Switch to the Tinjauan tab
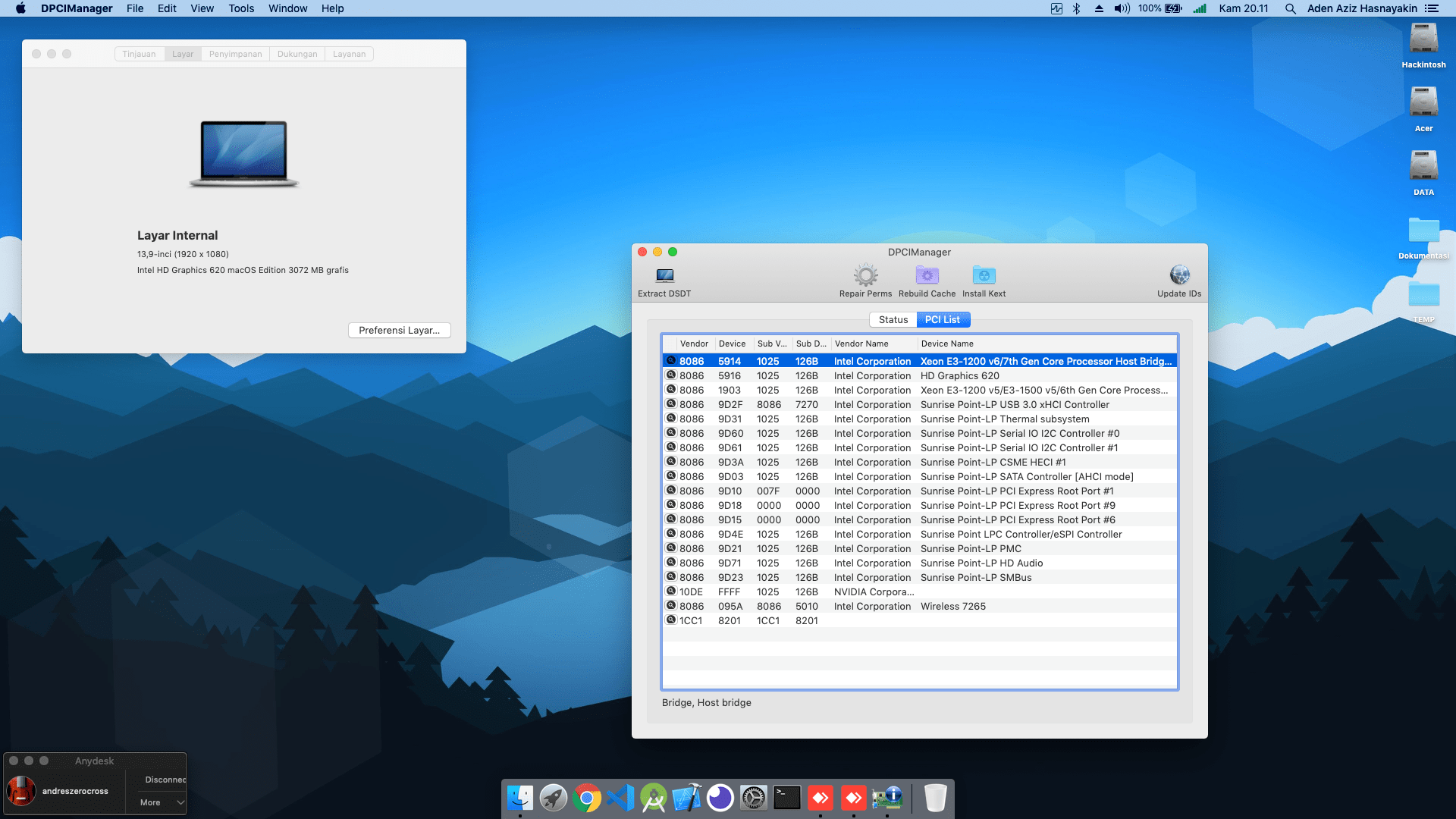 139,54
